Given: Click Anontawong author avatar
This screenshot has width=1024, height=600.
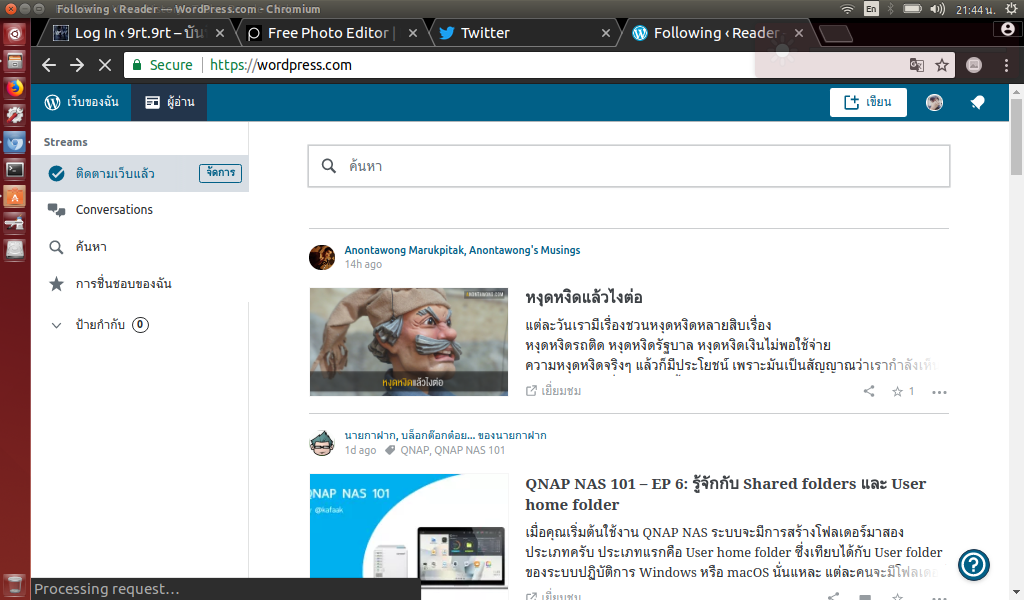Looking at the screenshot, I should tap(322, 257).
